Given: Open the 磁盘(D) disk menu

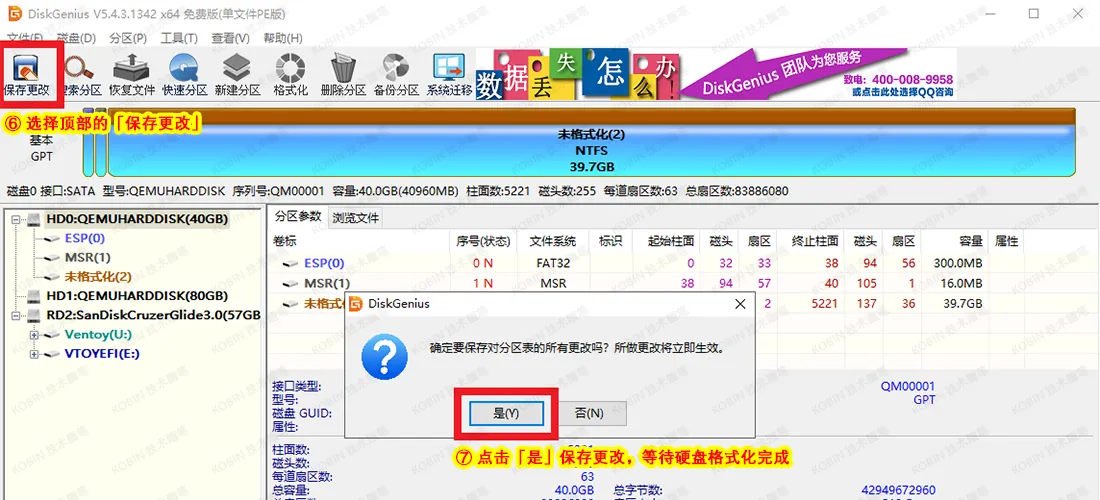Looking at the screenshot, I should point(76,38).
